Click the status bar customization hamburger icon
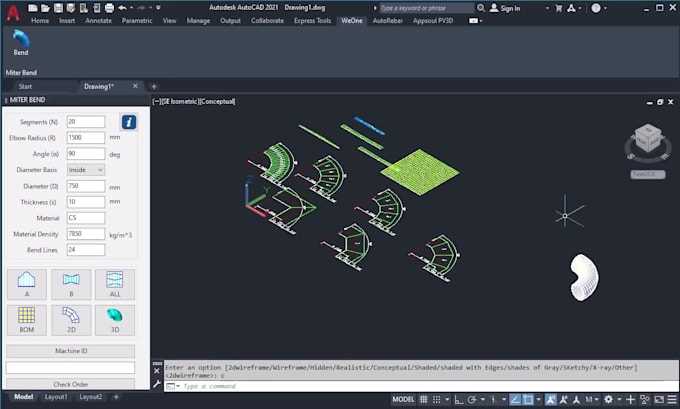Image resolution: width=680 pixels, height=409 pixels. point(672,399)
